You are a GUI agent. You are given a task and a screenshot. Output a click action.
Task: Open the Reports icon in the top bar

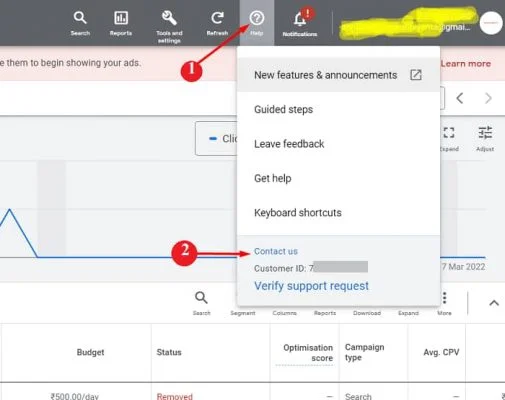[x=121, y=18]
